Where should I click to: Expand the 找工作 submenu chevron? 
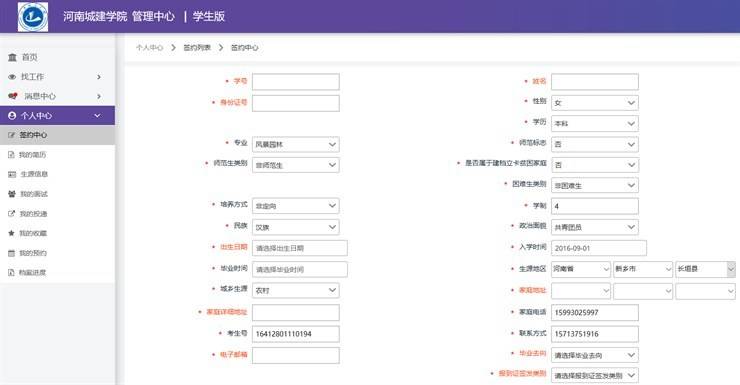tap(99, 76)
